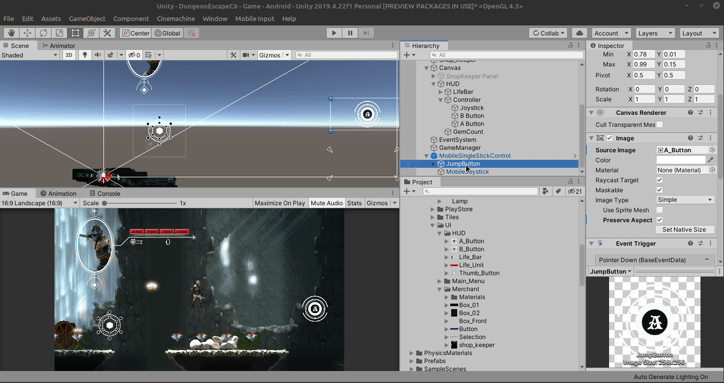This screenshot has width=724, height=383.
Task: Click the Image Color swatch
Action: pos(681,160)
